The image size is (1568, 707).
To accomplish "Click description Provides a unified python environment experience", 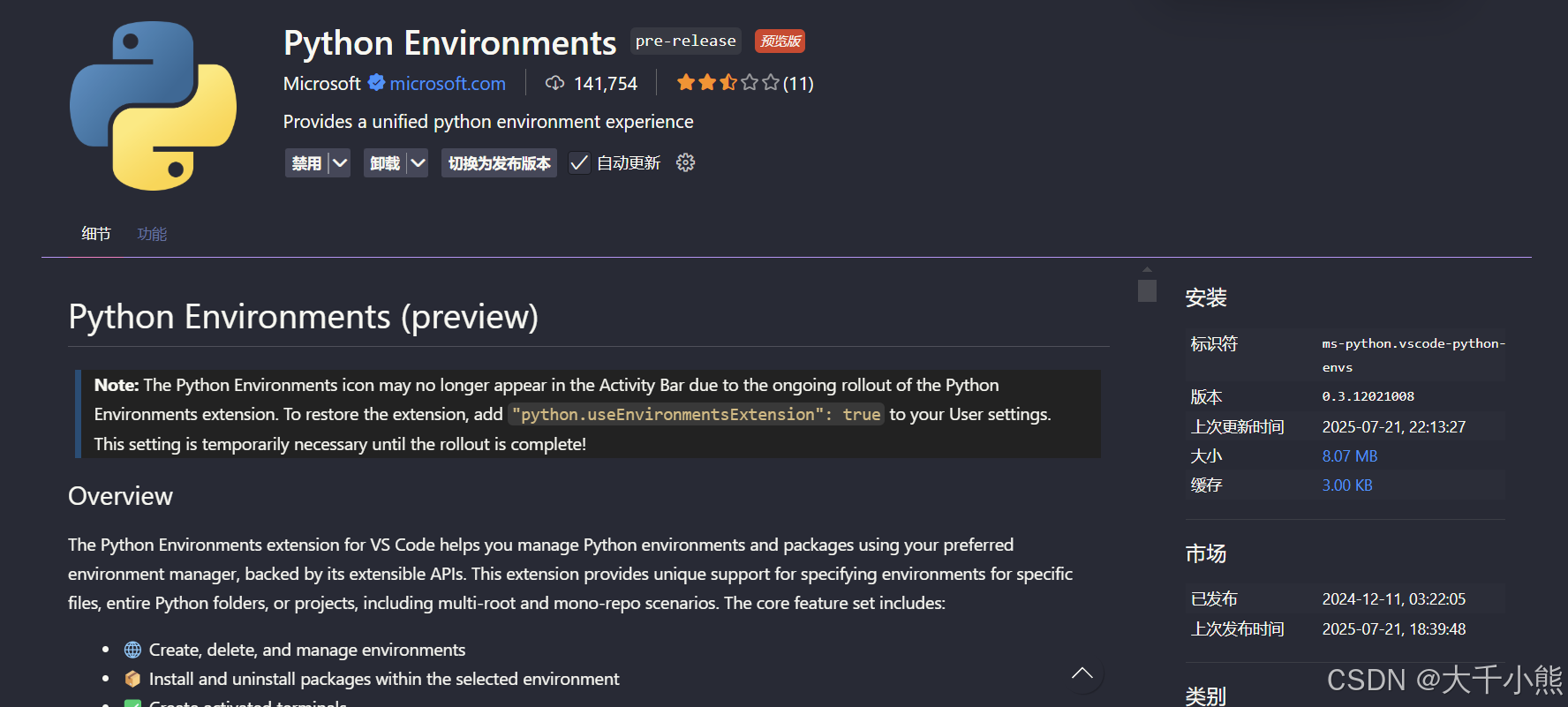I will pos(488,122).
